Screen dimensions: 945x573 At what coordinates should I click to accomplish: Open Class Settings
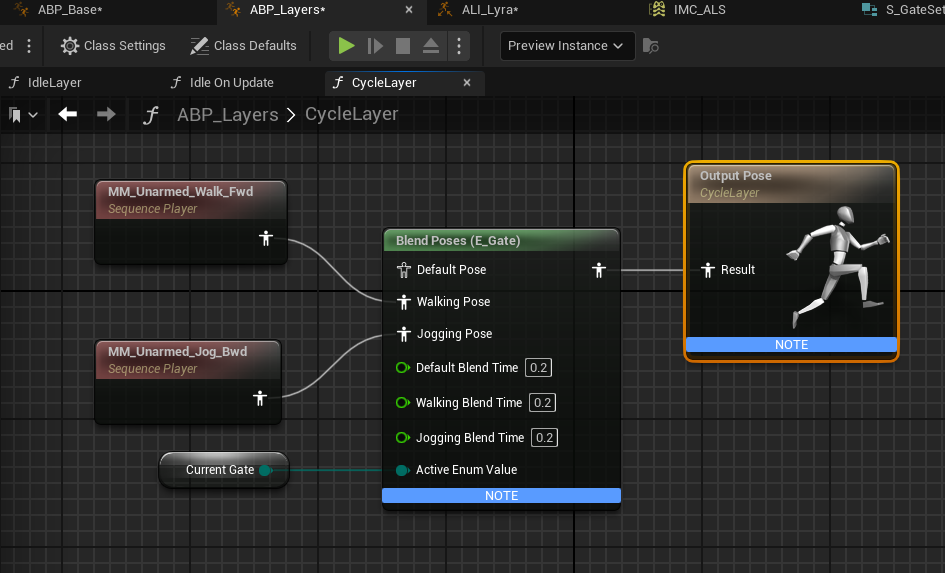[x=113, y=46]
